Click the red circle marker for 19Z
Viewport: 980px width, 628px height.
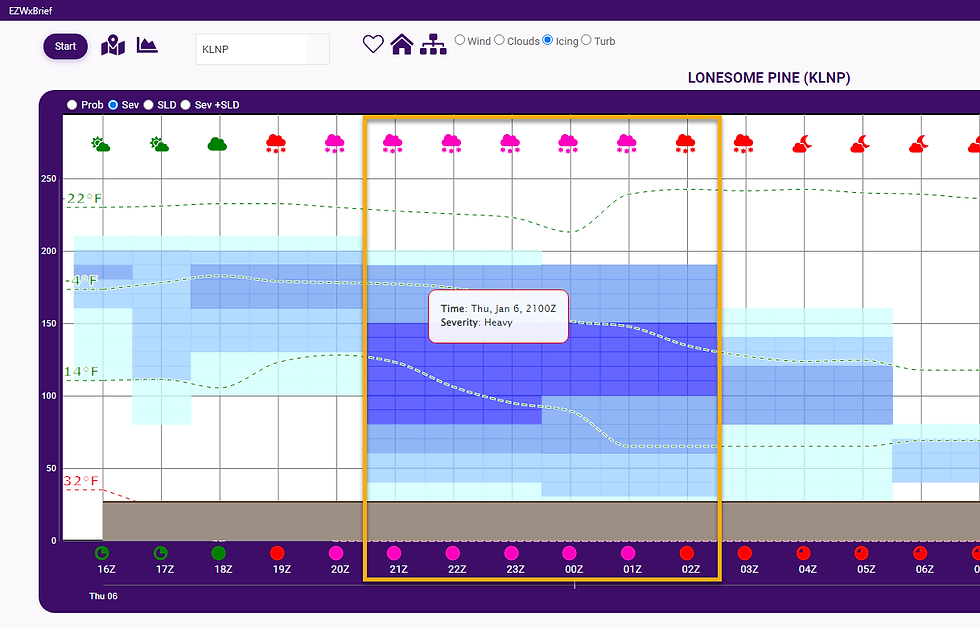pos(277,553)
